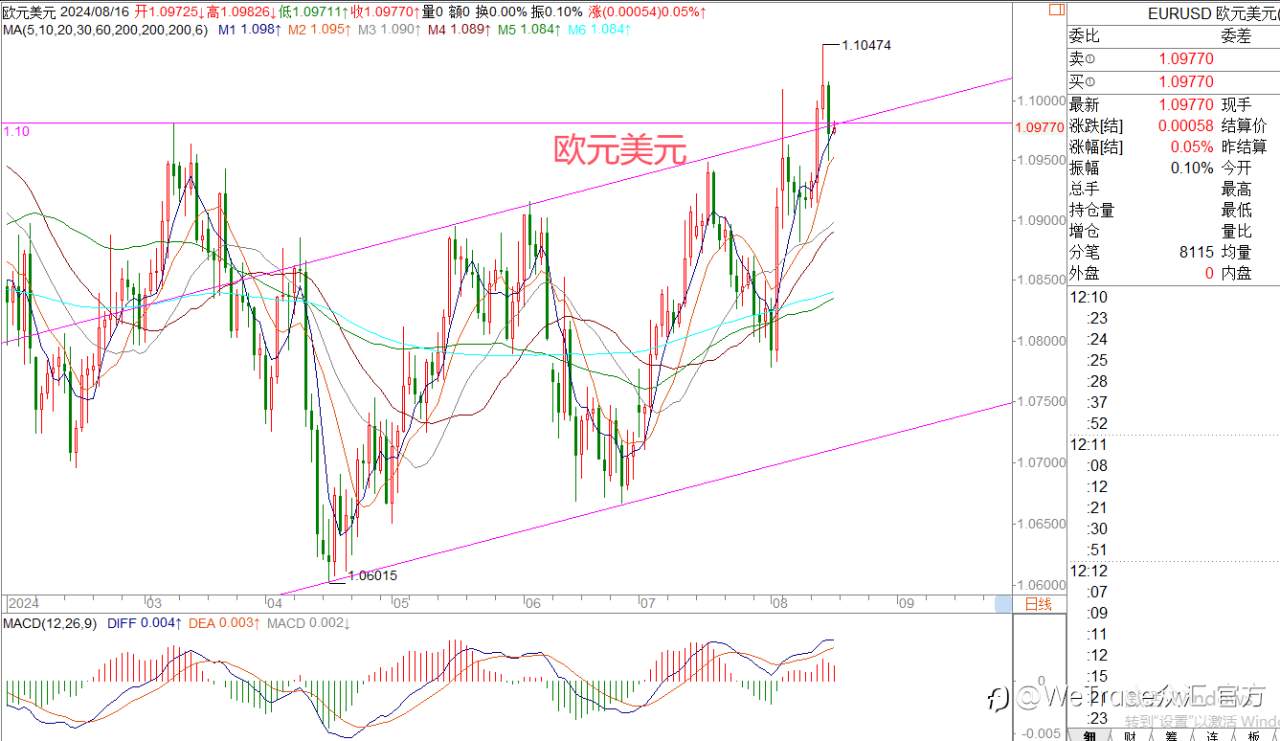Click the circled-1 marker next to 买
This screenshot has height=741, width=1280.
coord(1092,82)
